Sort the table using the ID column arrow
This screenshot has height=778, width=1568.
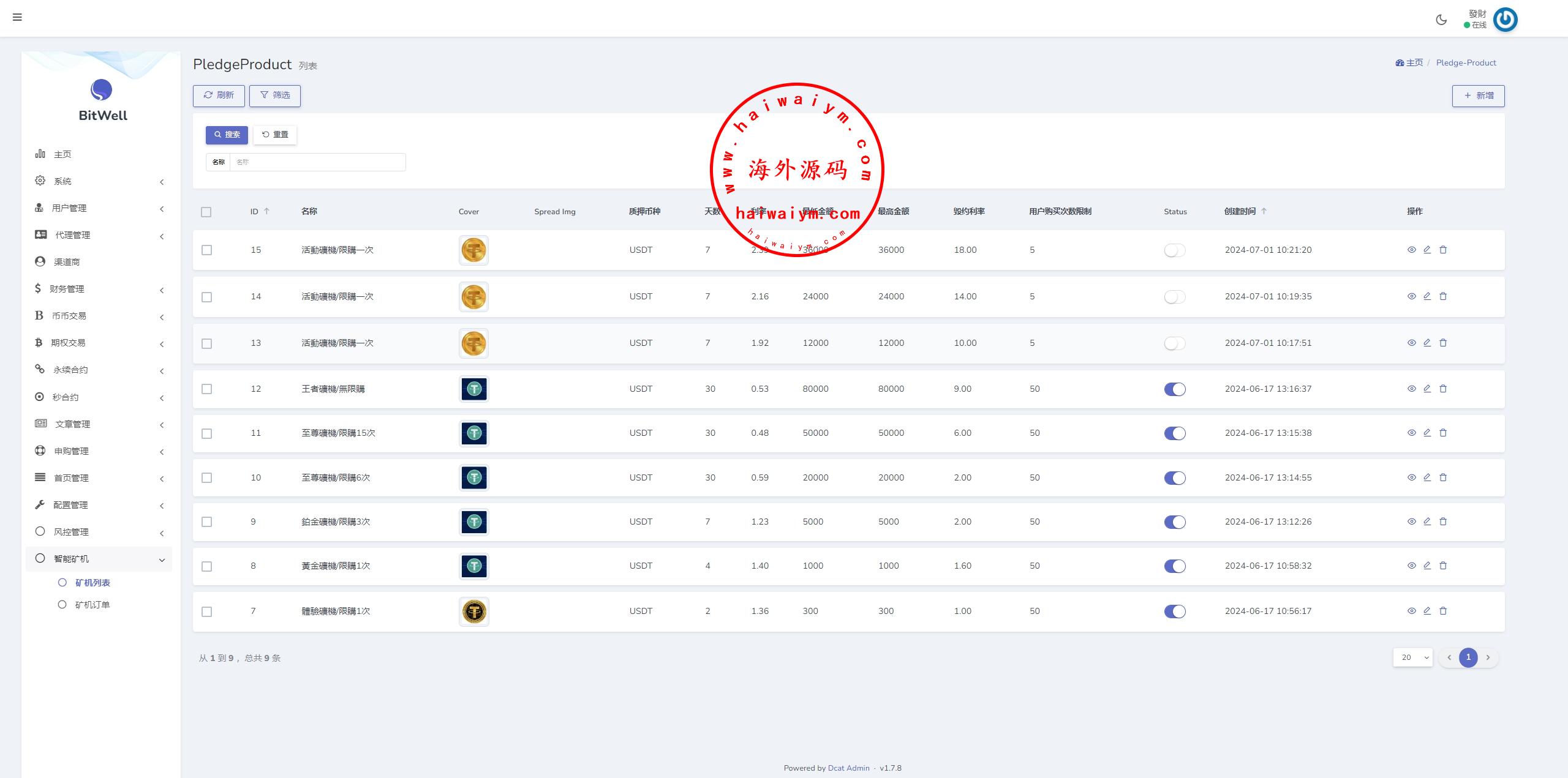pyautogui.click(x=266, y=211)
